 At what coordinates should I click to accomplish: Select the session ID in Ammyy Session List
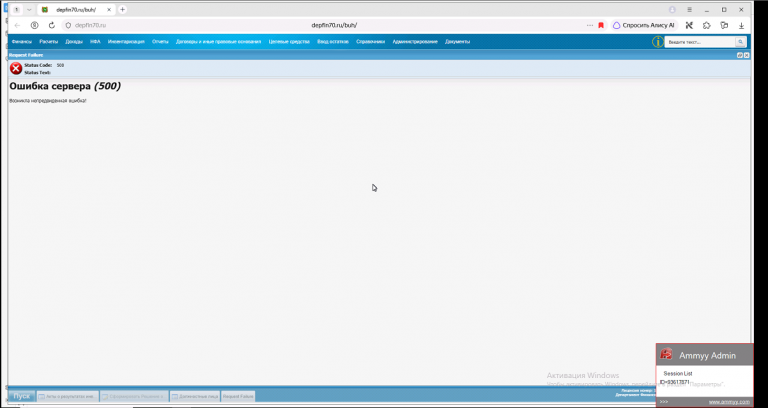coord(674,382)
